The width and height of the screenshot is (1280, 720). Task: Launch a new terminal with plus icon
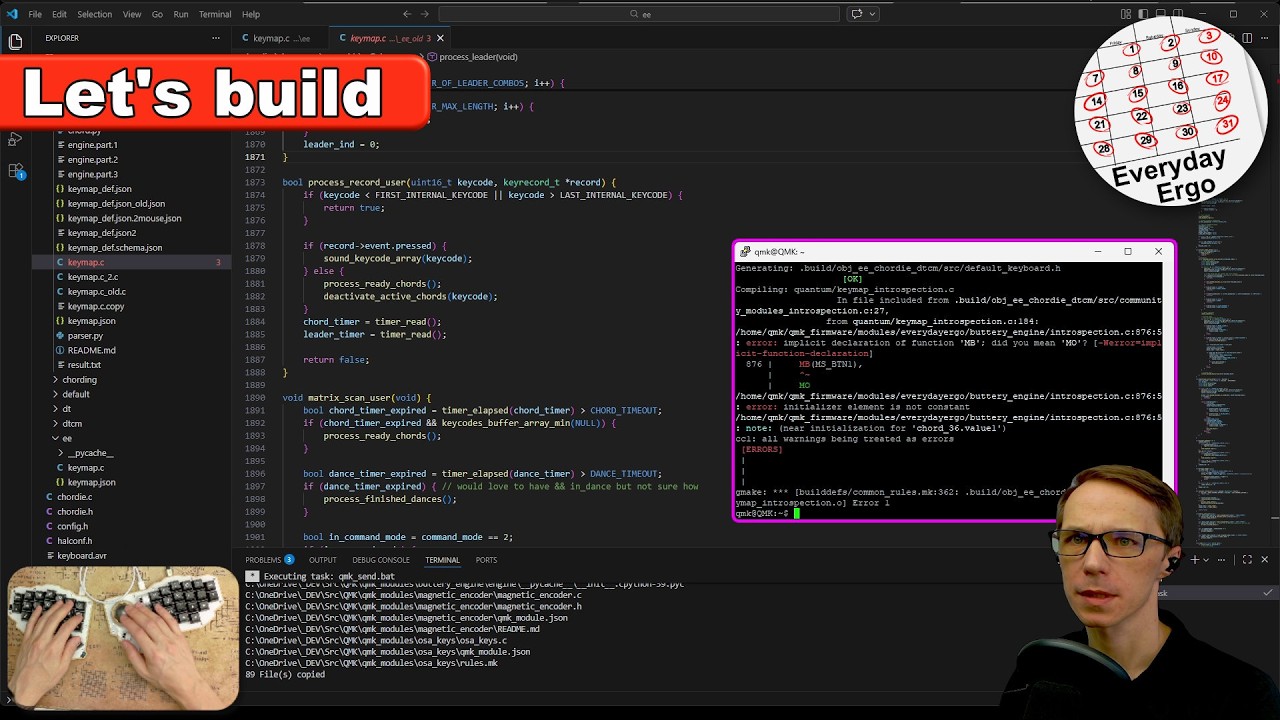tap(1194, 560)
